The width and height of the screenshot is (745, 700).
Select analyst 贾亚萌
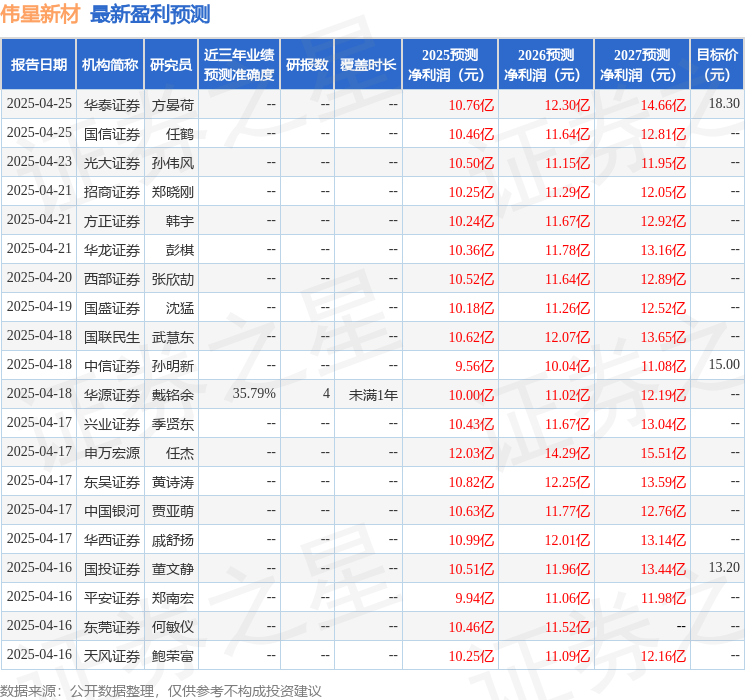click(172, 510)
